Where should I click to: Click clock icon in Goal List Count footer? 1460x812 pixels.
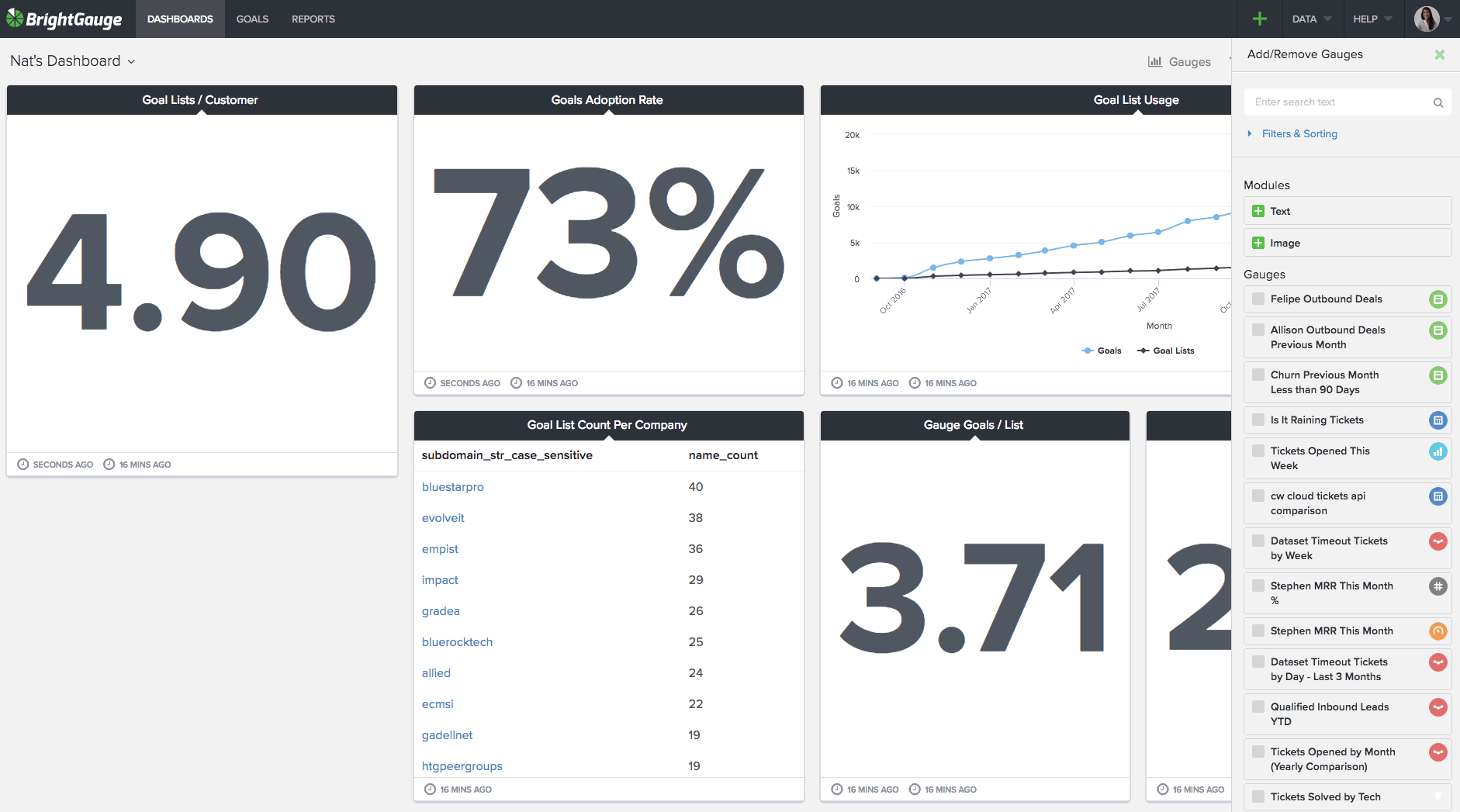pyautogui.click(x=430, y=790)
